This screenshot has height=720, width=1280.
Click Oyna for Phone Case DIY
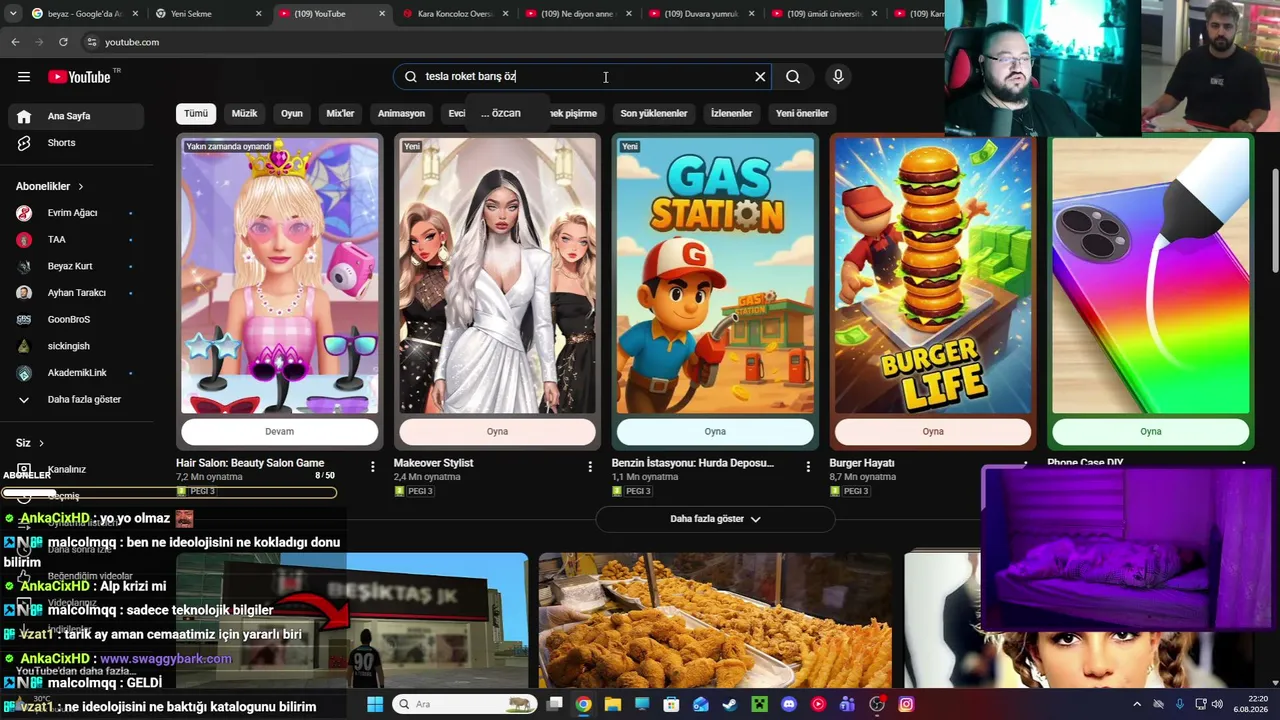point(1151,432)
